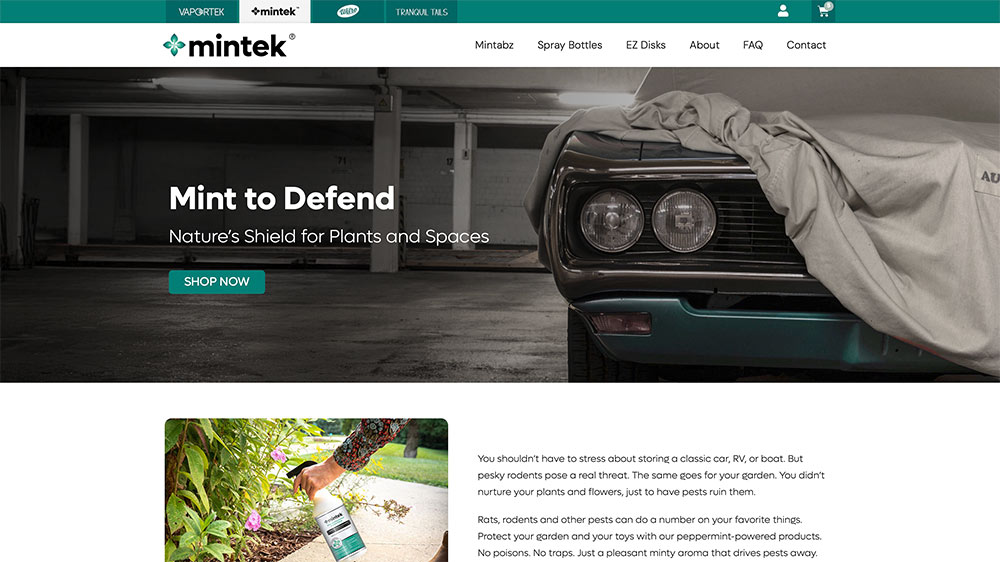Open the EZ Disks menu
The height and width of the screenshot is (562, 1000).
[x=645, y=45]
